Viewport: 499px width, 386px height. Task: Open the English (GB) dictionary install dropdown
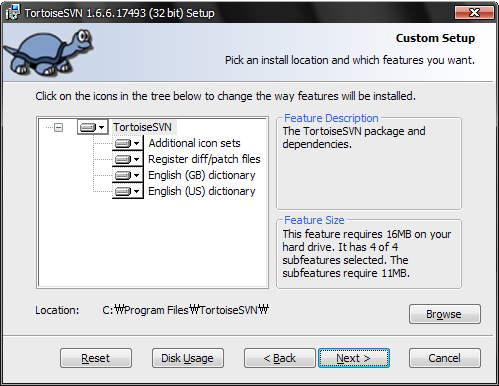click(x=128, y=175)
